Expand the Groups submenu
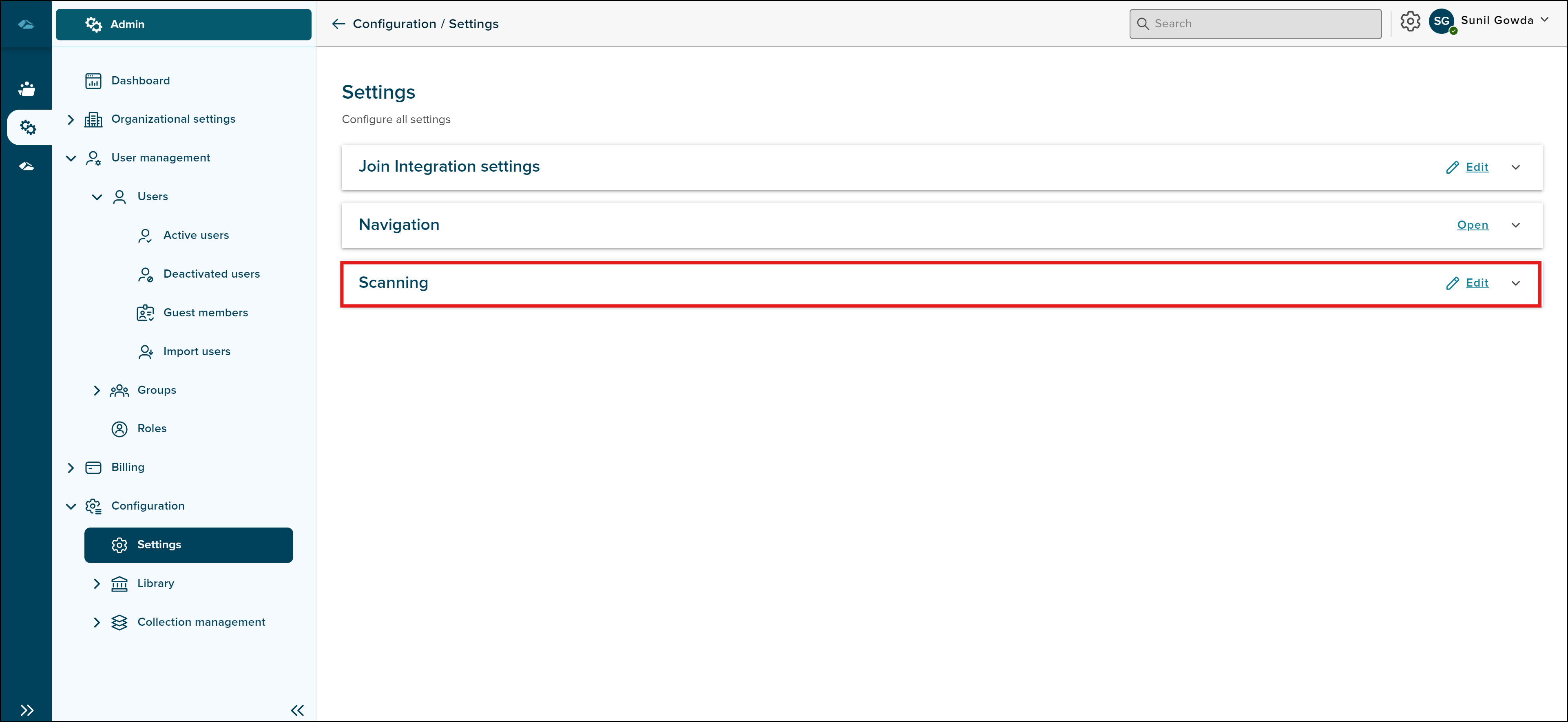Viewport: 1568px width, 722px height. click(97, 391)
